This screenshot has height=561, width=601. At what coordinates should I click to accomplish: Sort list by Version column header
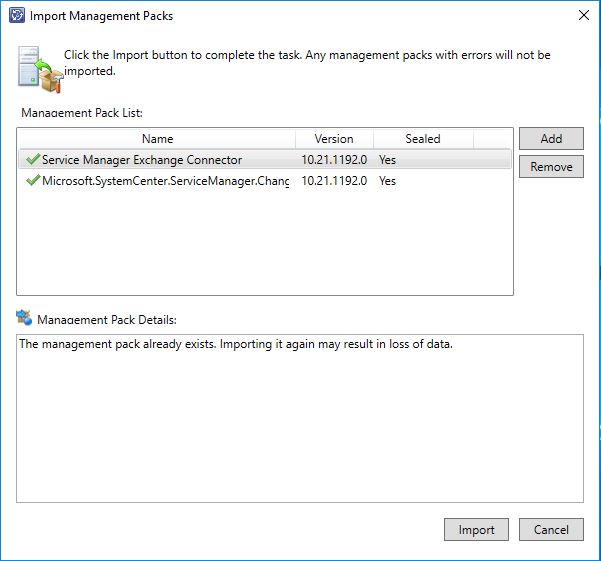(x=334, y=139)
